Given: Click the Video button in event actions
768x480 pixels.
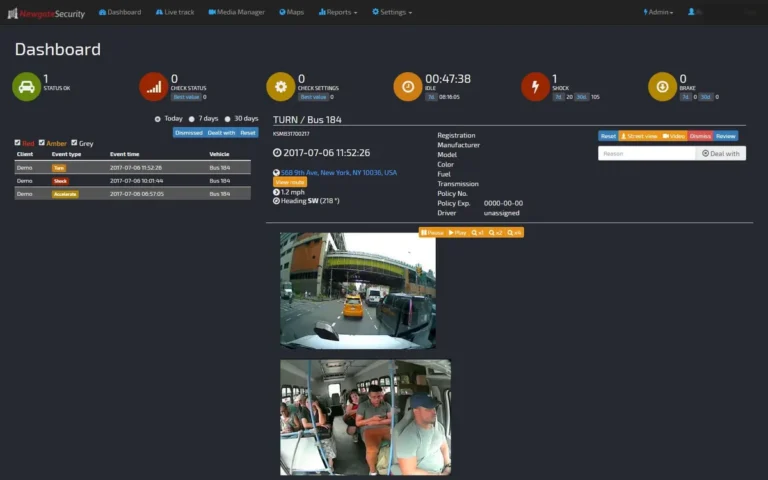Looking at the screenshot, I should [674, 136].
